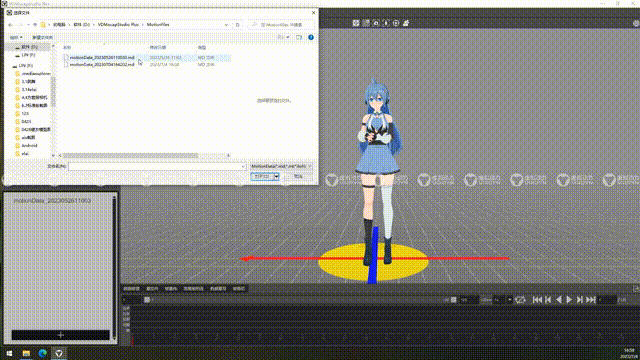
Task: Step back one frame in the timeline
Action: click(548, 300)
